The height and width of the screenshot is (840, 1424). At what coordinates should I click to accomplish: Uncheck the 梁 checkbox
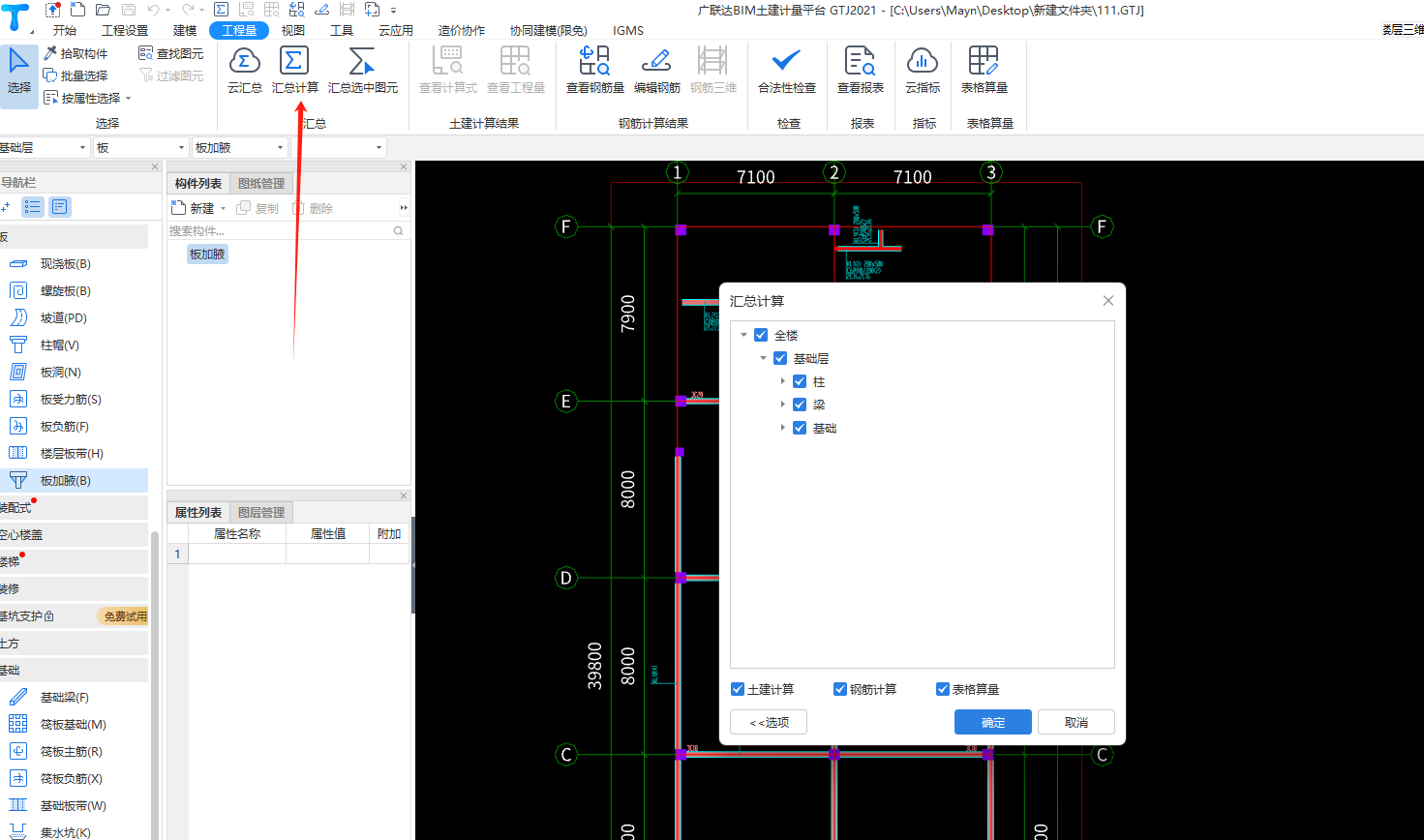800,405
